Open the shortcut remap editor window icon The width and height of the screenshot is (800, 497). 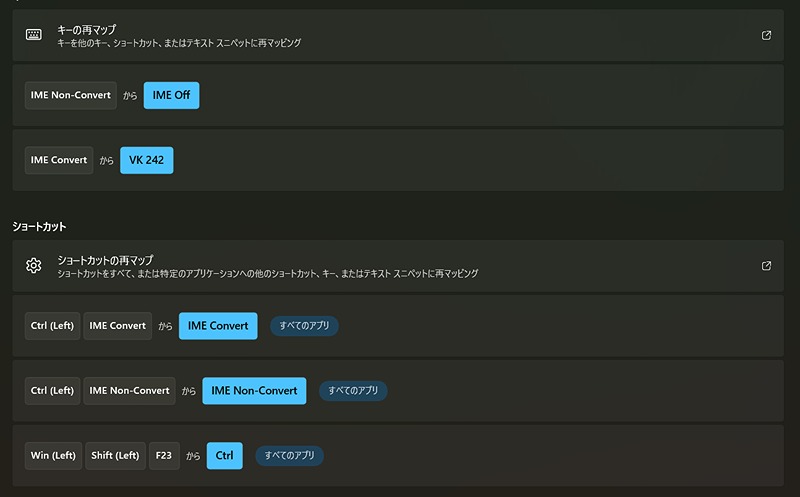pyautogui.click(x=766, y=266)
